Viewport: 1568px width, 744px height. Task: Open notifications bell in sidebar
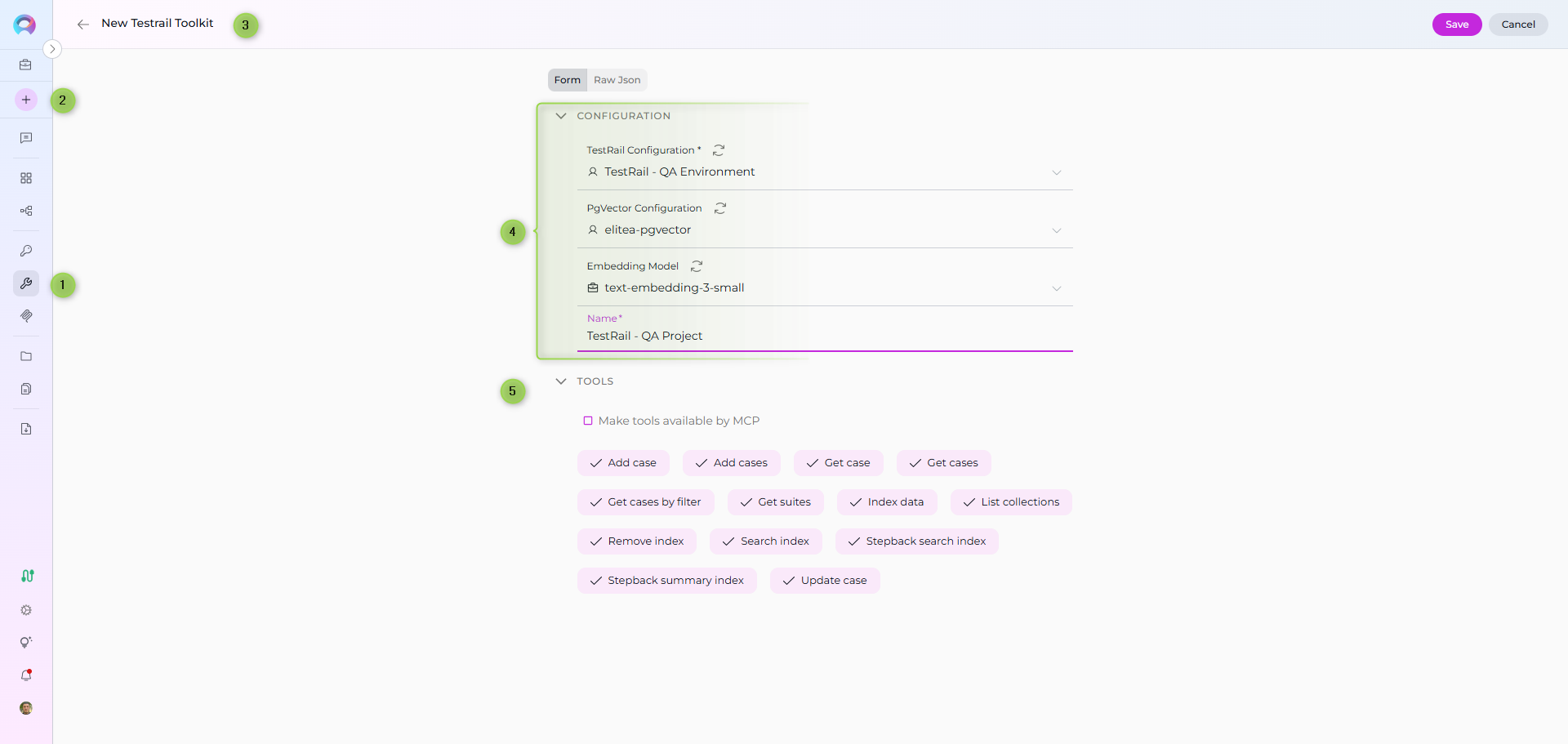(26, 675)
